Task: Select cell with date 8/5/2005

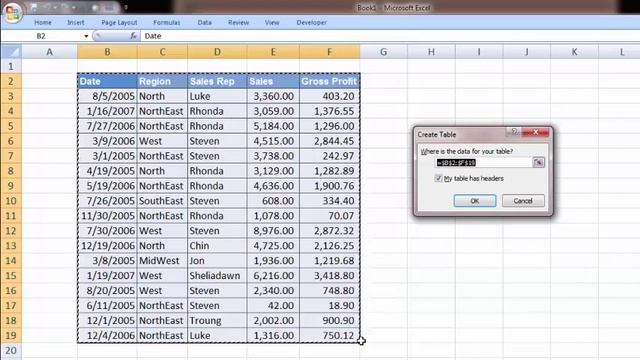Action: click(x=107, y=96)
